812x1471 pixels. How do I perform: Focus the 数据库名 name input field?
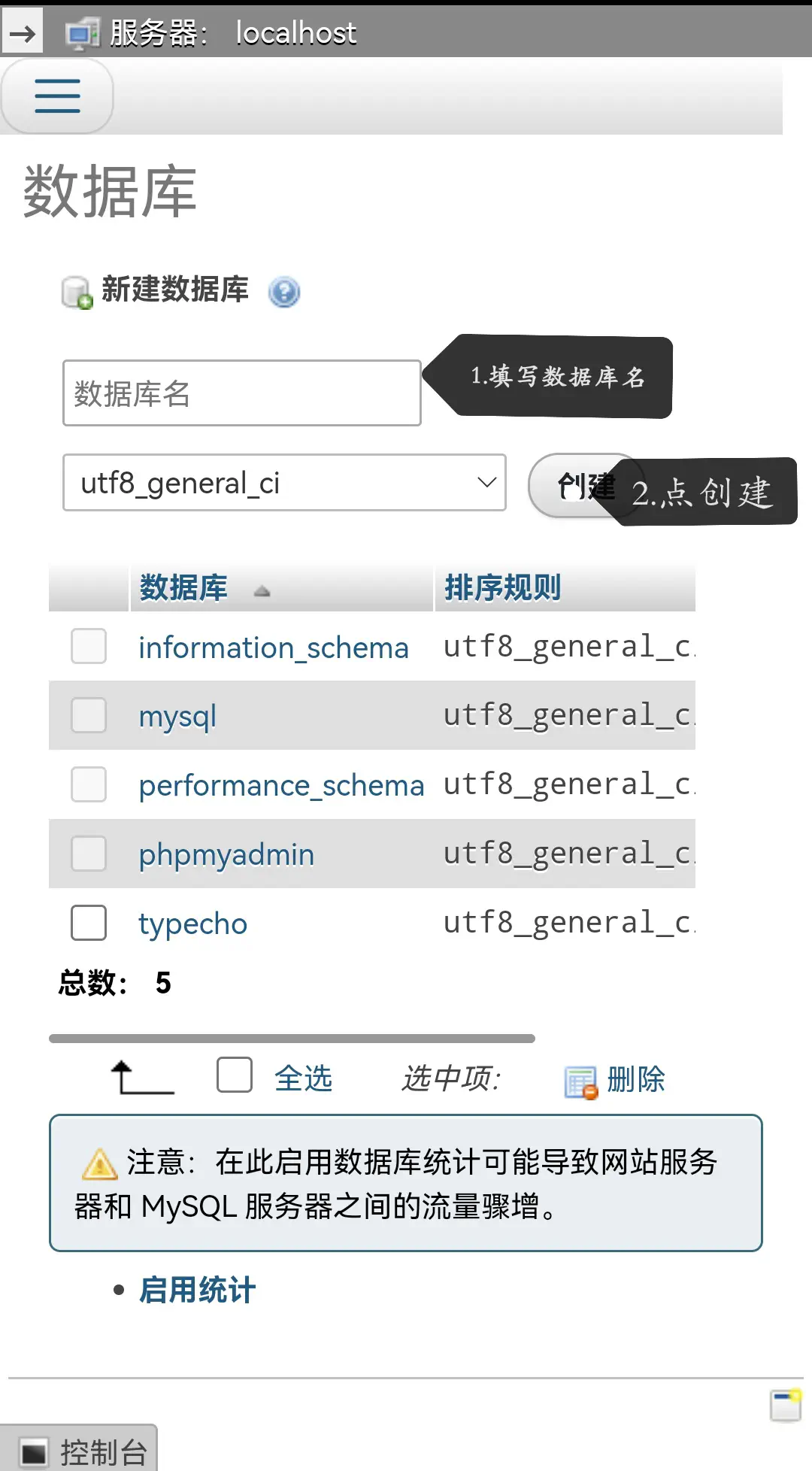tap(241, 393)
